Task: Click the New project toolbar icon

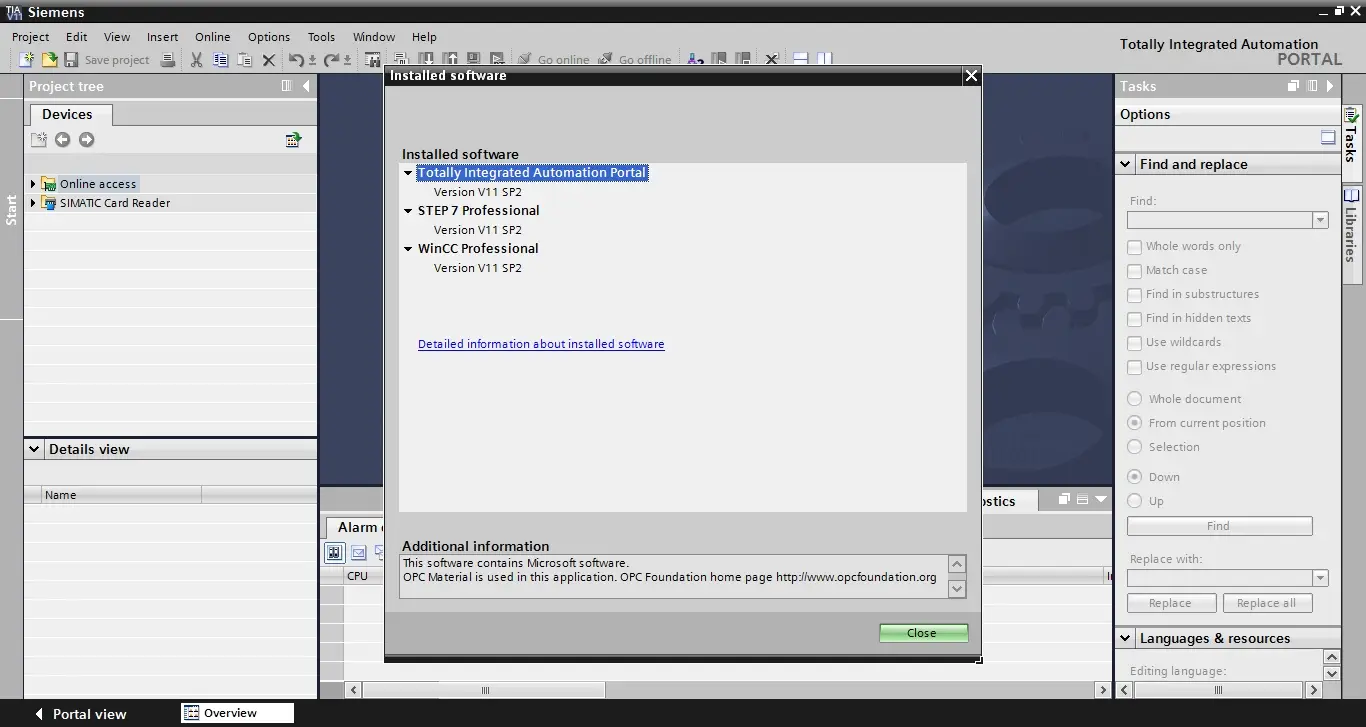Action: coord(27,60)
